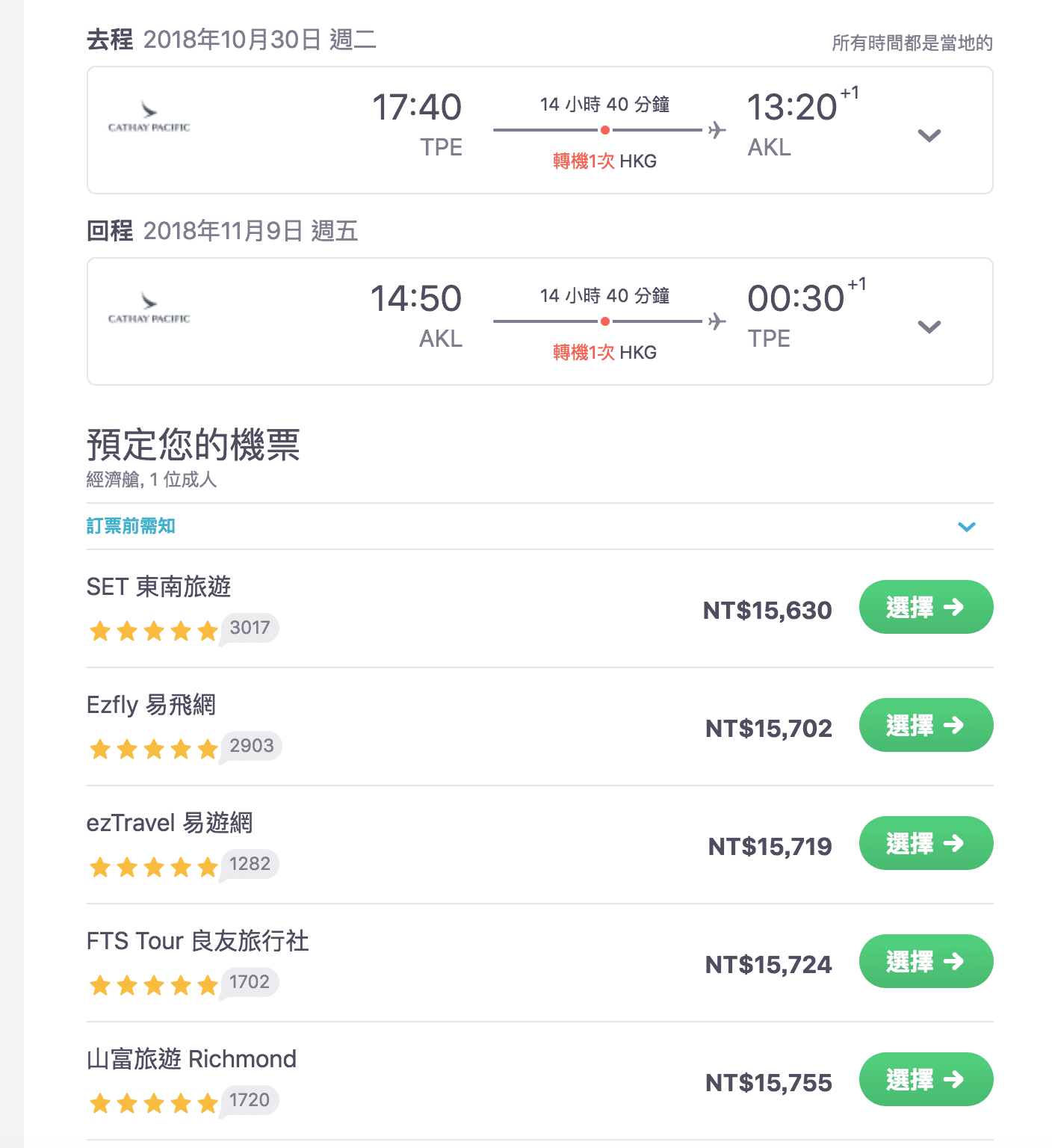Click 山富旅遊 Richmond agency name
This screenshot has height=1148, width=1052.
[x=192, y=1059]
